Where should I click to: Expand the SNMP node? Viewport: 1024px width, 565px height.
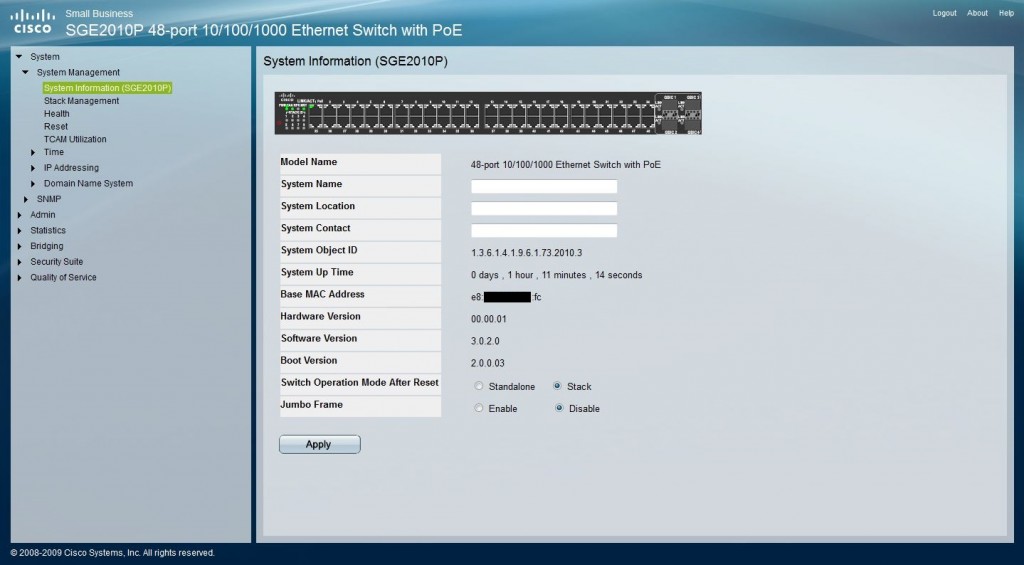click(26, 199)
